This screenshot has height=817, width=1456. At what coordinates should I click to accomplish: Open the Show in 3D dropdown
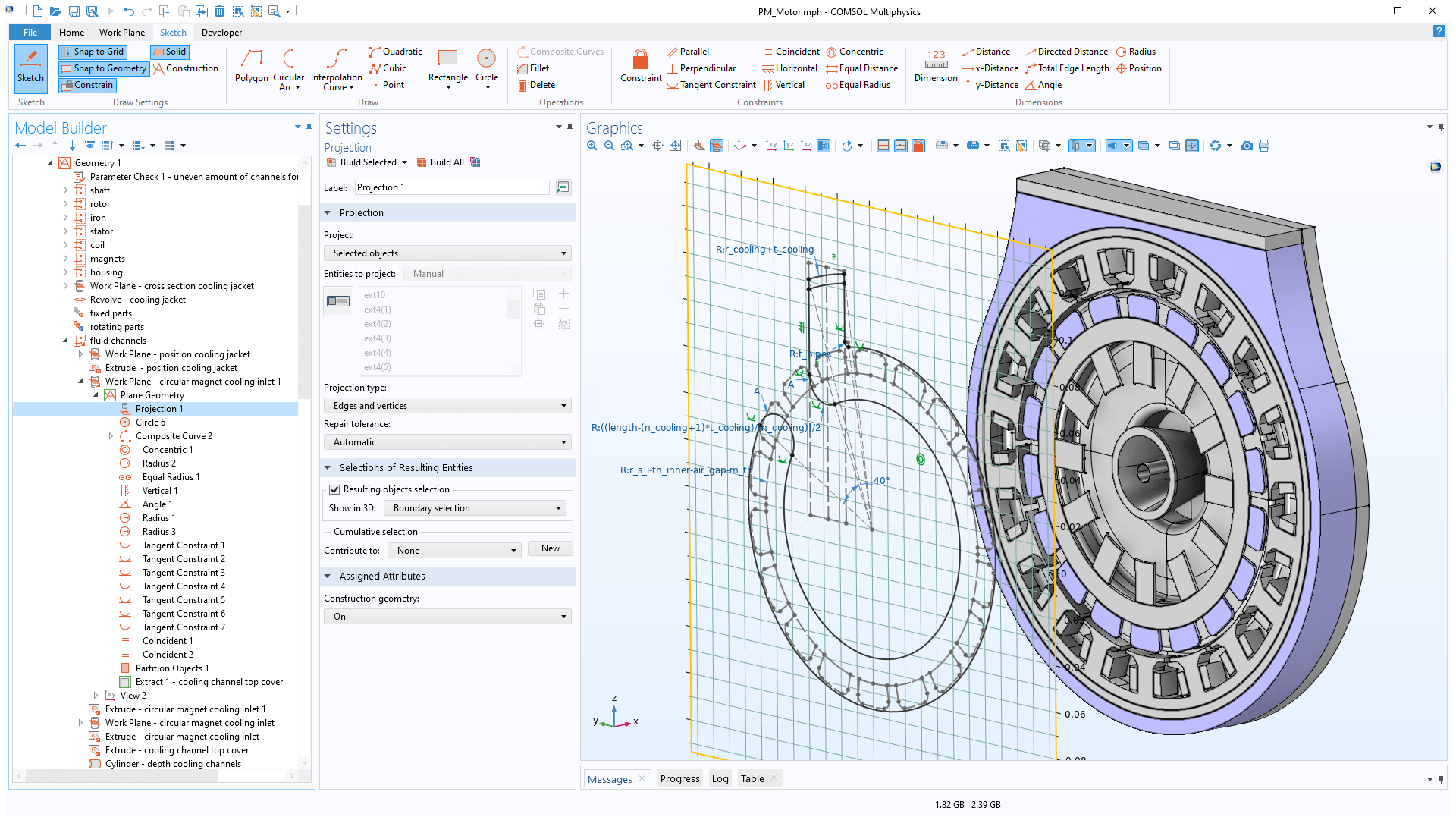tap(474, 507)
